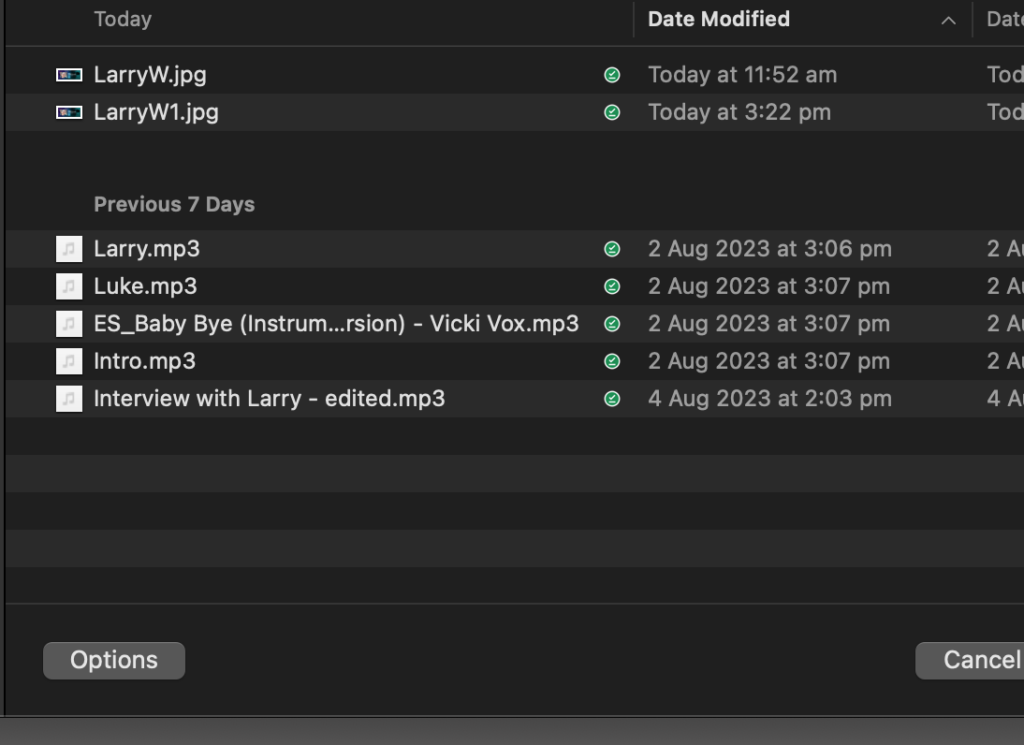Select the file named LarryW1.jpg

point(156,113)
